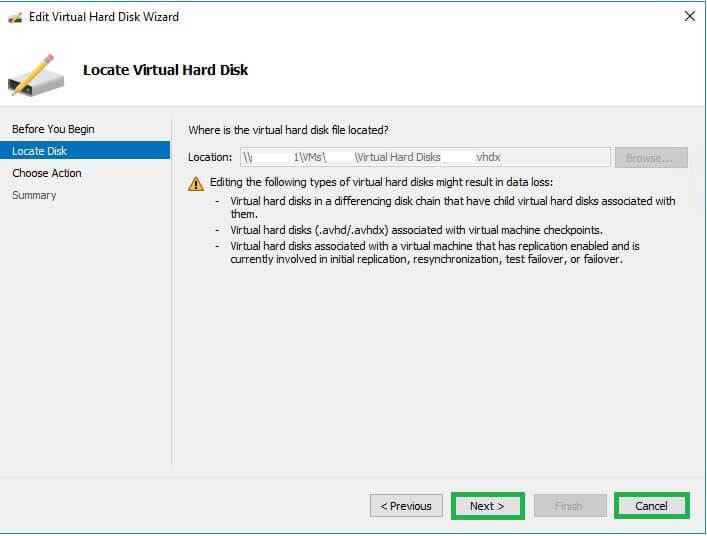Click the differencing disk chain bullet text

pyautogui.click(x=453, y=207)
